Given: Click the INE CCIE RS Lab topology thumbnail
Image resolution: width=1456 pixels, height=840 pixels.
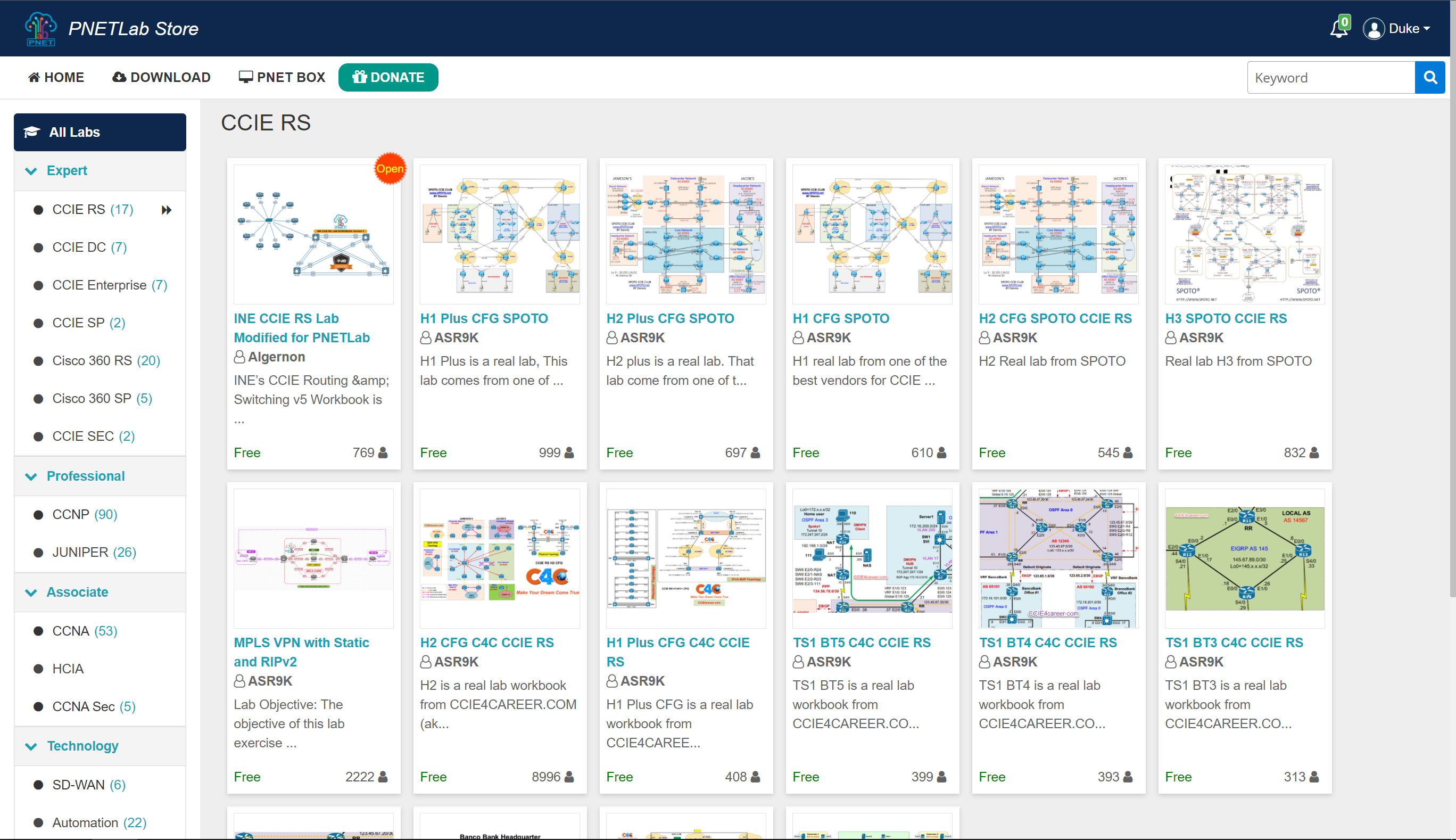Looking at the screenshot, I should (x=313, y=234).
